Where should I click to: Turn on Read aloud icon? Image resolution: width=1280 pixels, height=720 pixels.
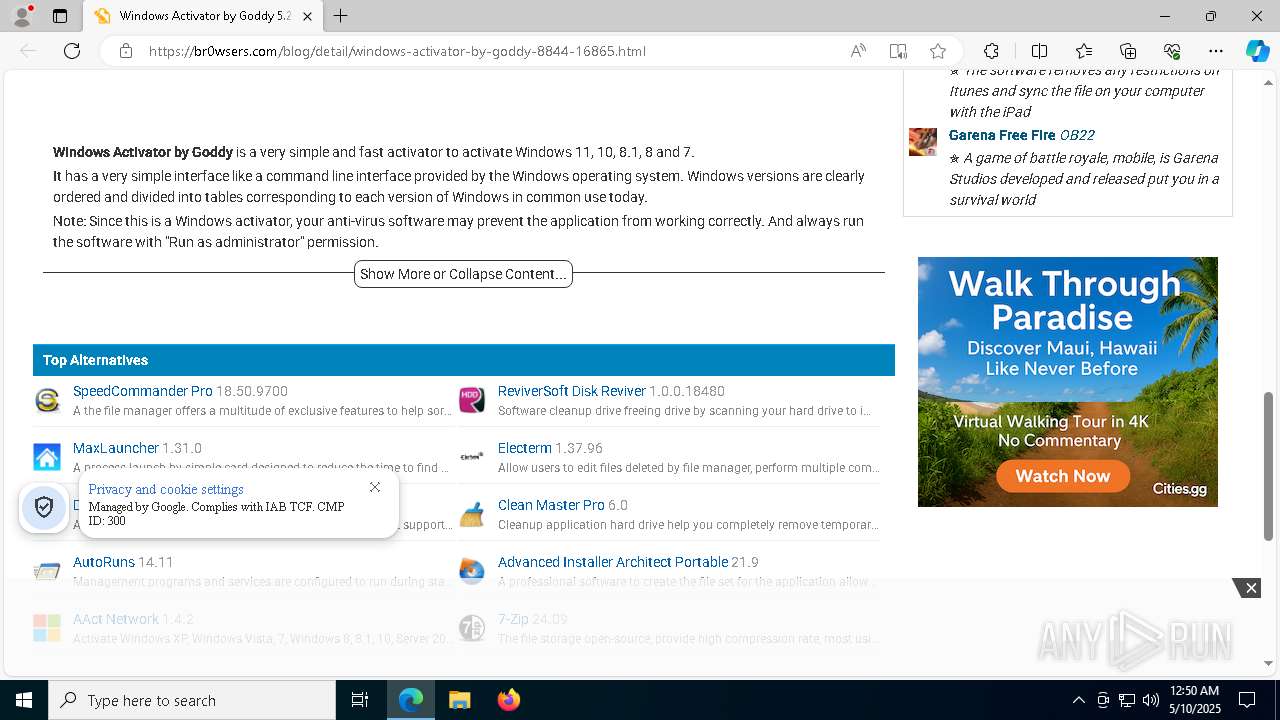(858, 51)
